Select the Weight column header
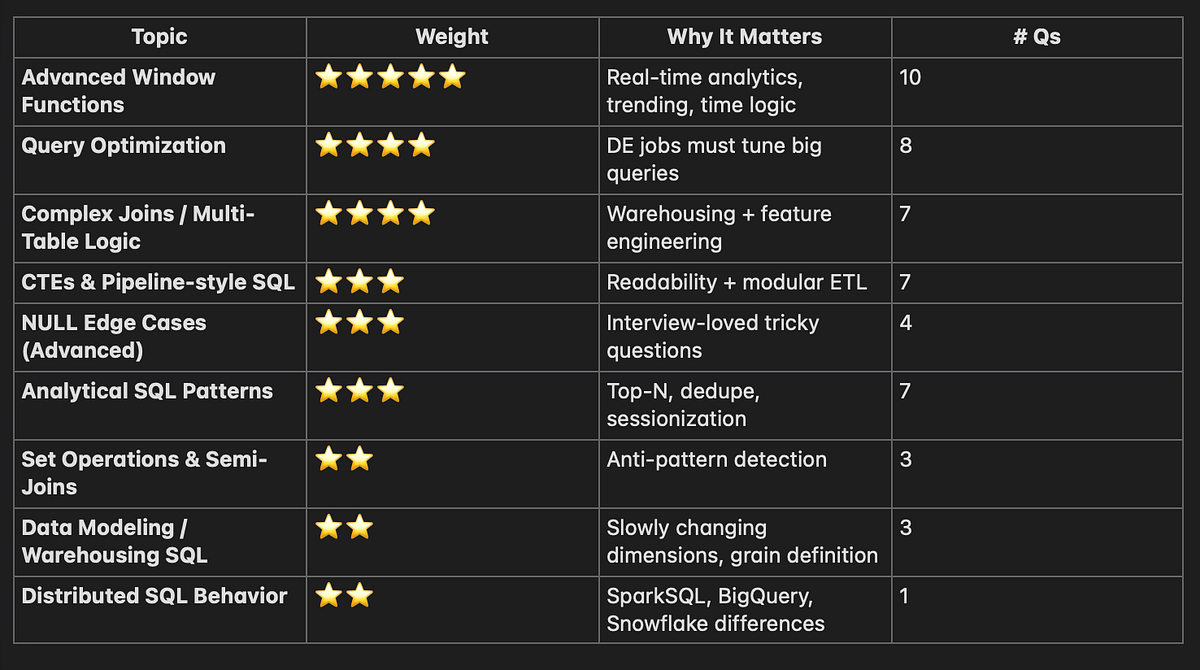The image size is (1200, 670). pyautogui.click(x=452, y=37)
